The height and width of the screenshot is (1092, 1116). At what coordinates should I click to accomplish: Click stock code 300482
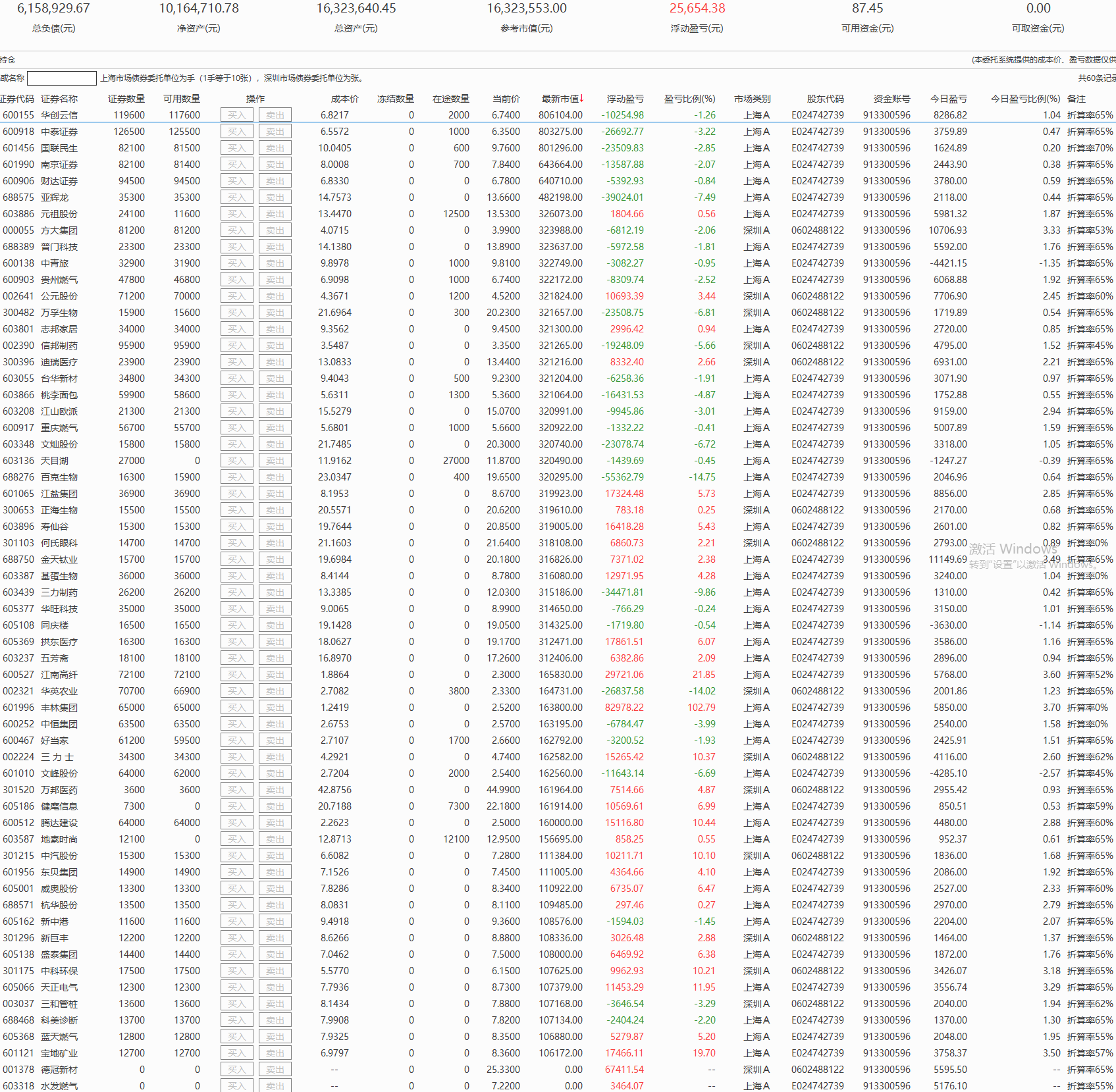[x=18, y=313]
